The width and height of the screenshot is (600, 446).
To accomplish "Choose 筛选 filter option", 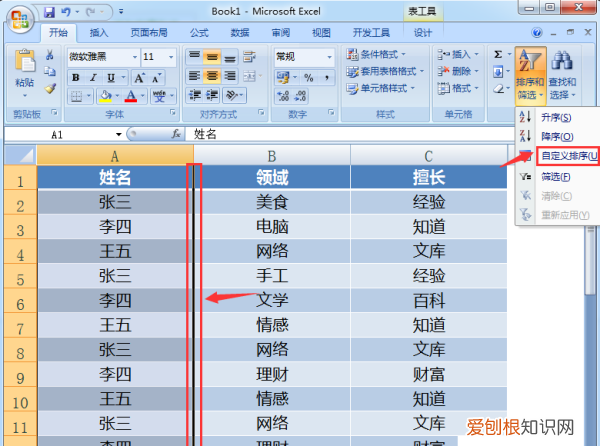I will 556,177.
